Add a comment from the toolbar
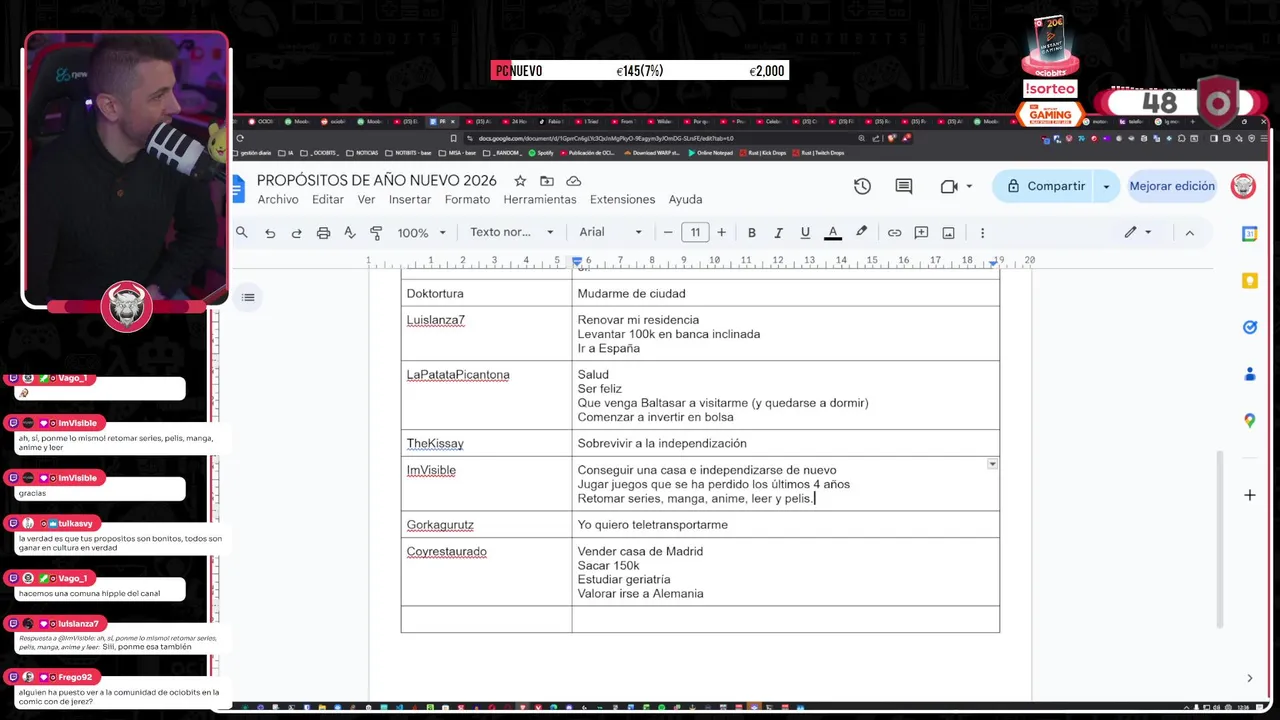Viewport: 1280px width, 720px height. (921, 233)
